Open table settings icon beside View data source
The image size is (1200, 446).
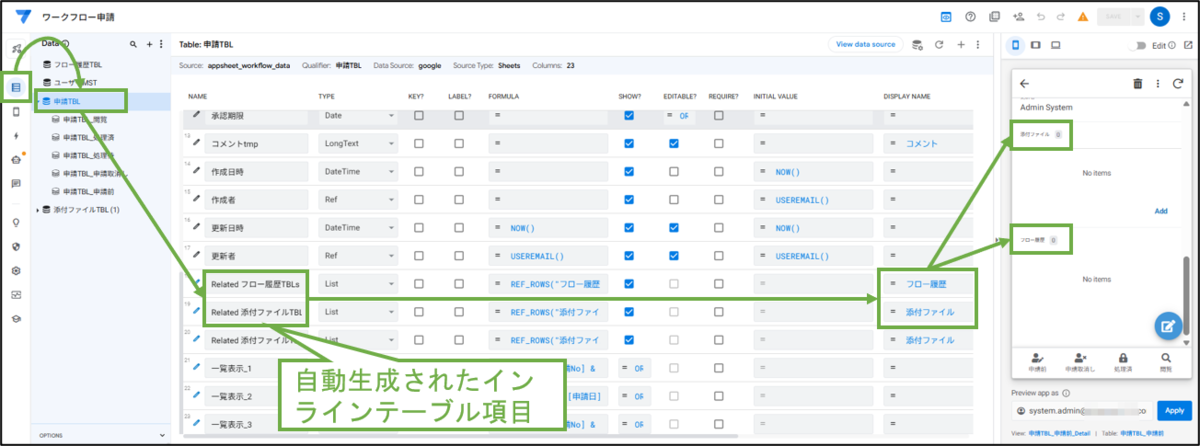click(918, 45)
